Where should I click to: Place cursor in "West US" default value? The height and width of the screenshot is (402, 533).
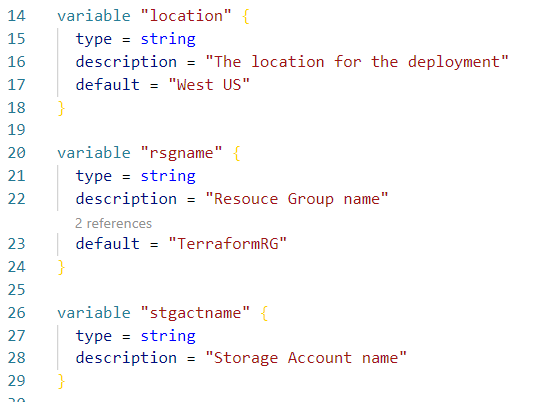point(209,84)
